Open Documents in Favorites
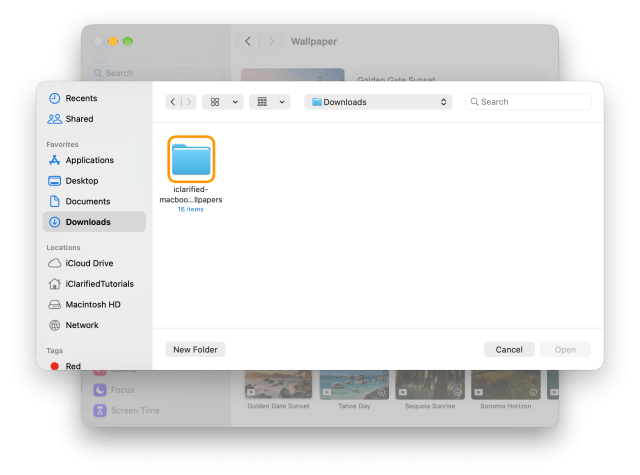Viewport: 640px width, 475px height. pyautogui.click(x=94, y=201)
